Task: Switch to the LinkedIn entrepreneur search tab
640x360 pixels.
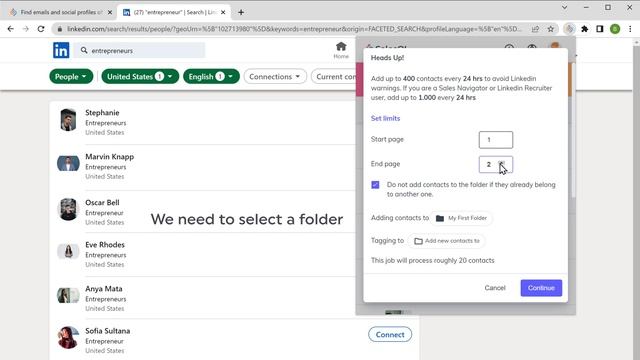Action: [174, 12]
